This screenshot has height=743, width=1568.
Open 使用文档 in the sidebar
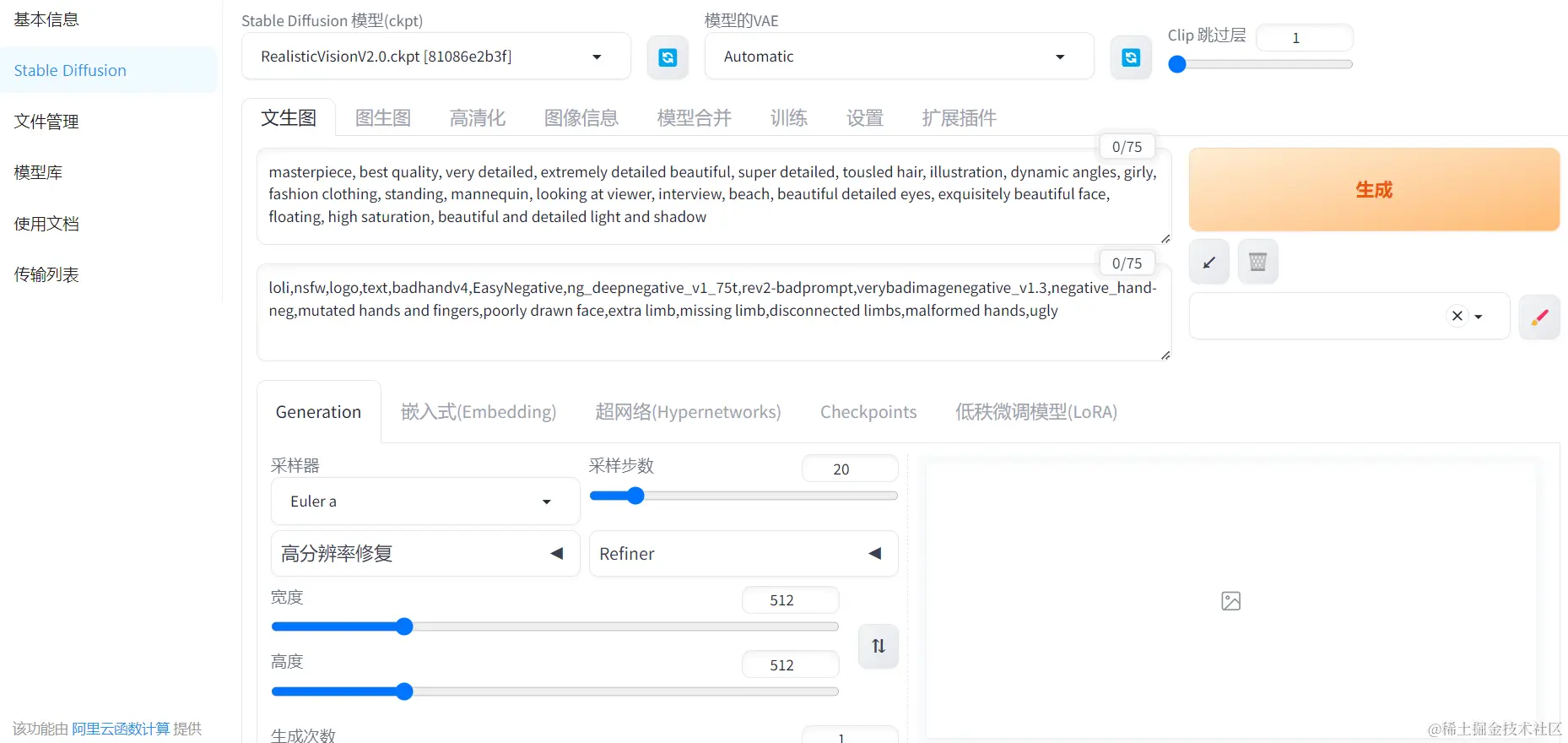coord(46,224)
